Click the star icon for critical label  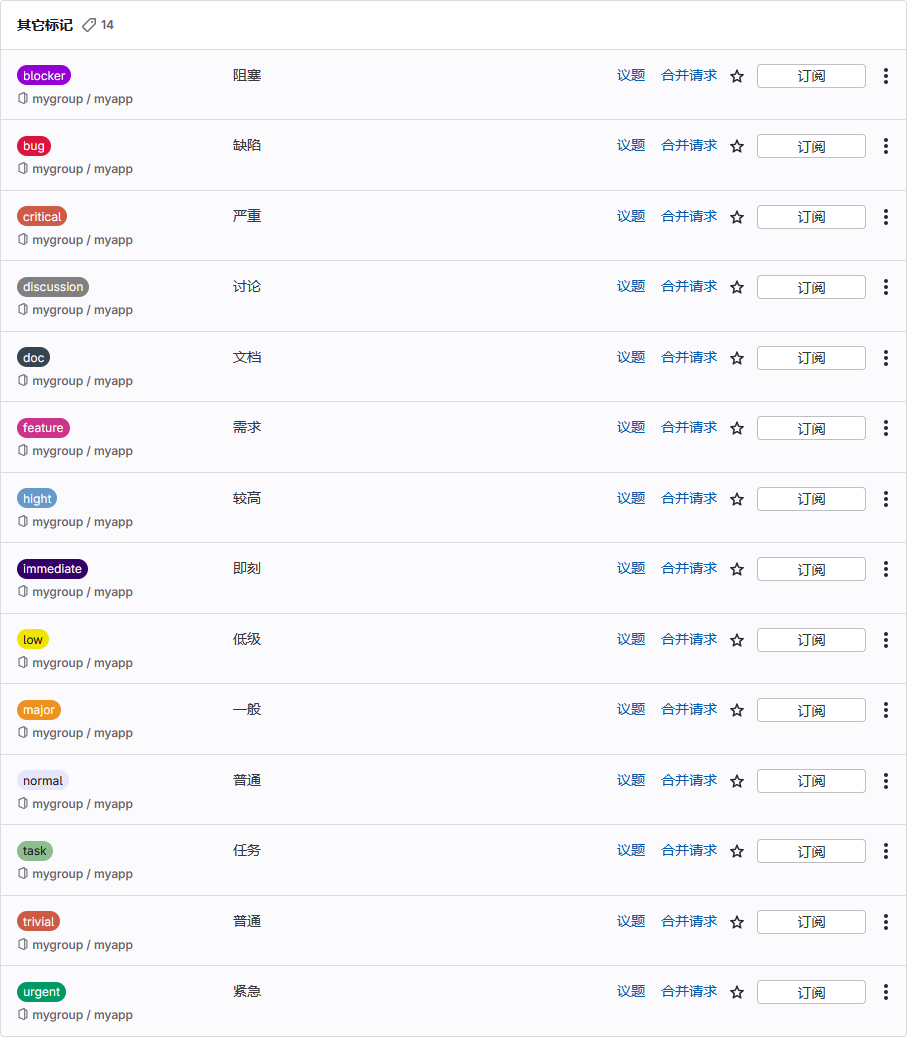pyautogui.click(x=737, y=217)
